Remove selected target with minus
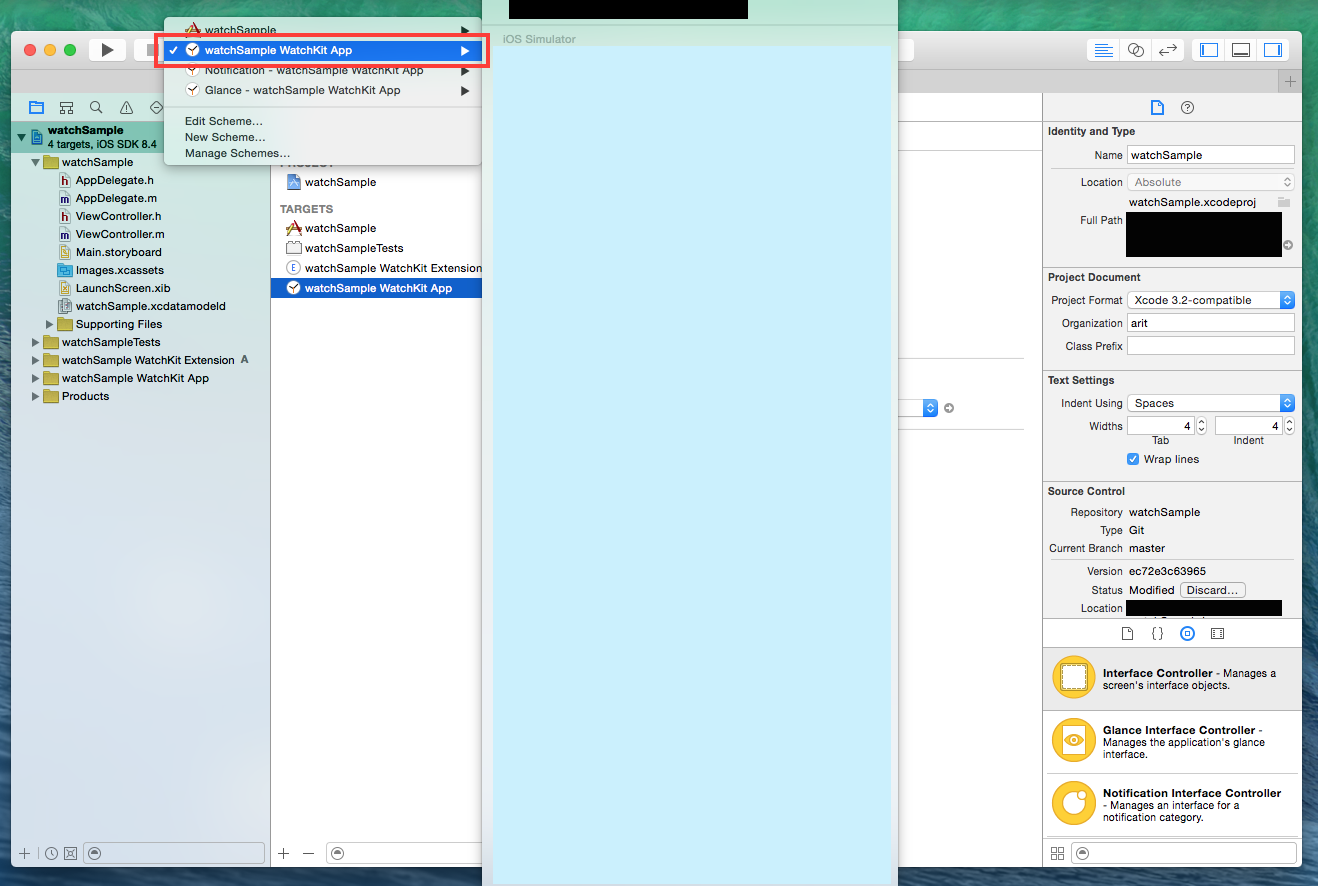Image resolution: width=1318 pixels, height=886 pixels. tap(308, 853)
